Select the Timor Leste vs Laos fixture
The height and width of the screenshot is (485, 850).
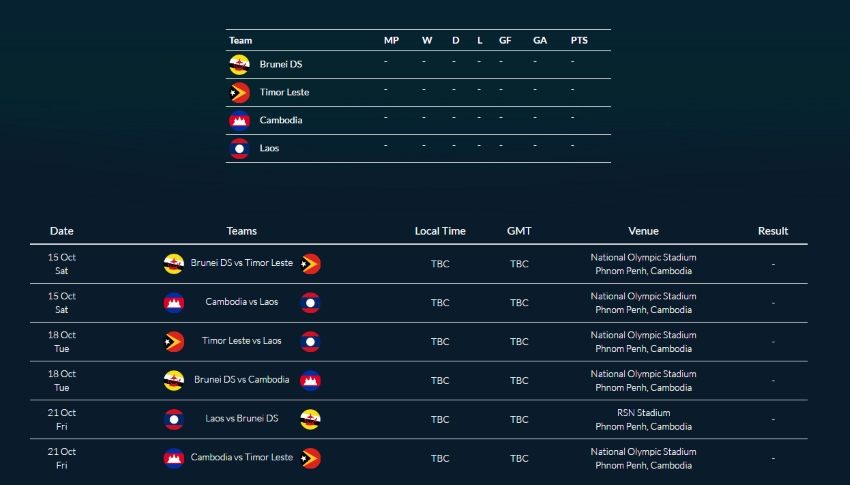coord(242,341)
